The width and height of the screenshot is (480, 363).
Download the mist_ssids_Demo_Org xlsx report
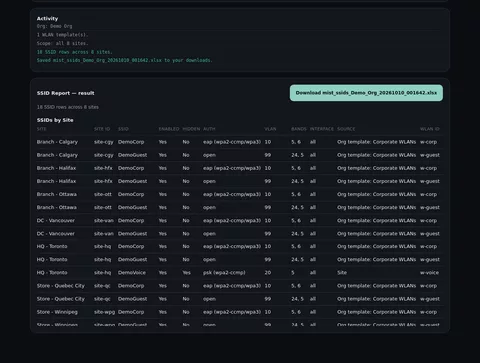[x=366, y=93]
